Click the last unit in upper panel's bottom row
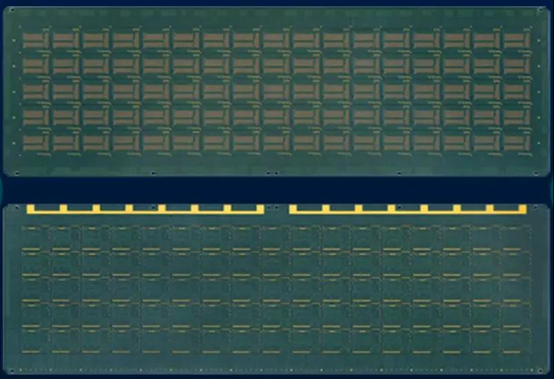The width and height of the screenshot is (554, 379). (x=517, y=142)
